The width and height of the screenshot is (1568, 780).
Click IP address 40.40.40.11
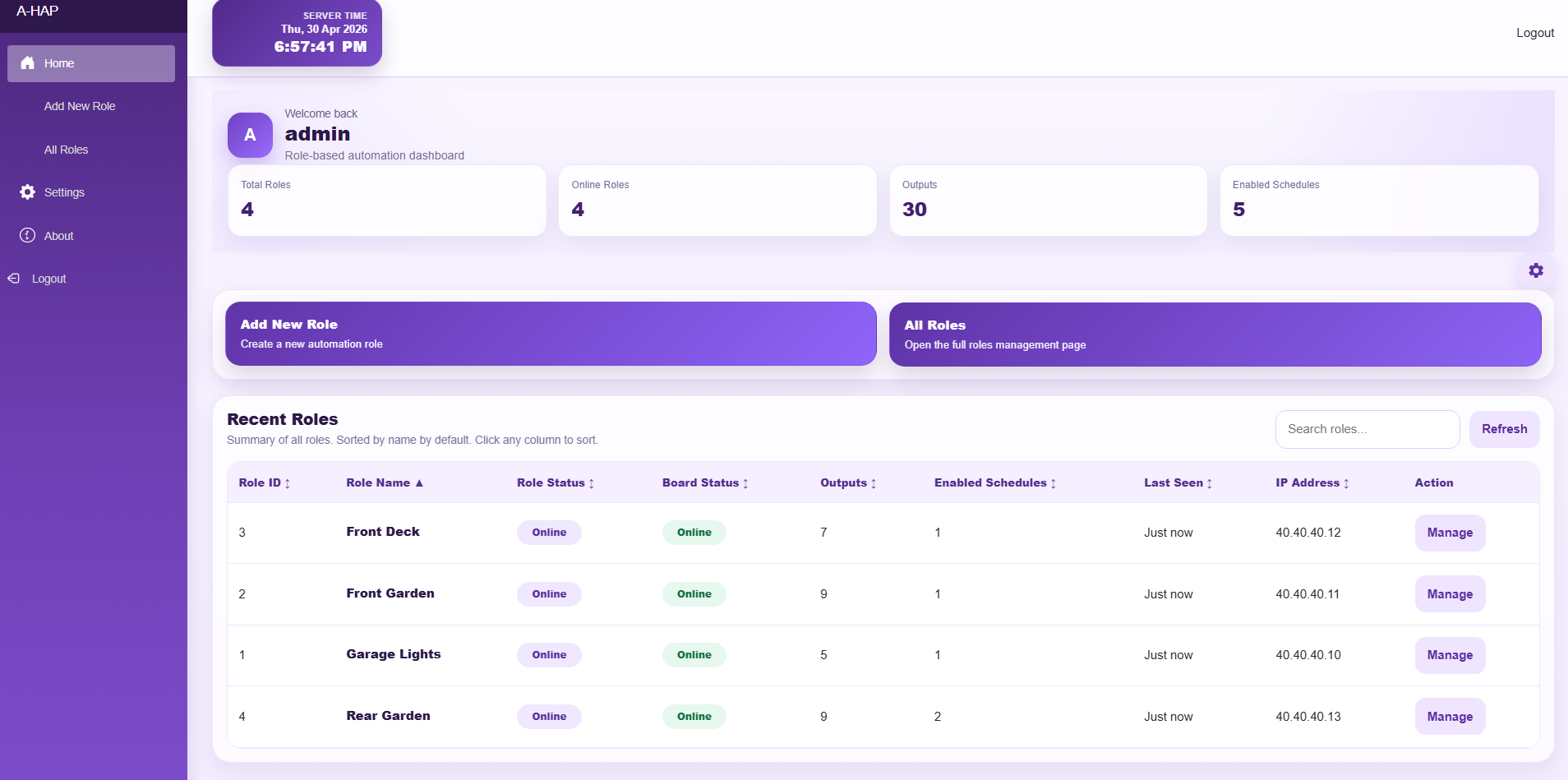1307,594
